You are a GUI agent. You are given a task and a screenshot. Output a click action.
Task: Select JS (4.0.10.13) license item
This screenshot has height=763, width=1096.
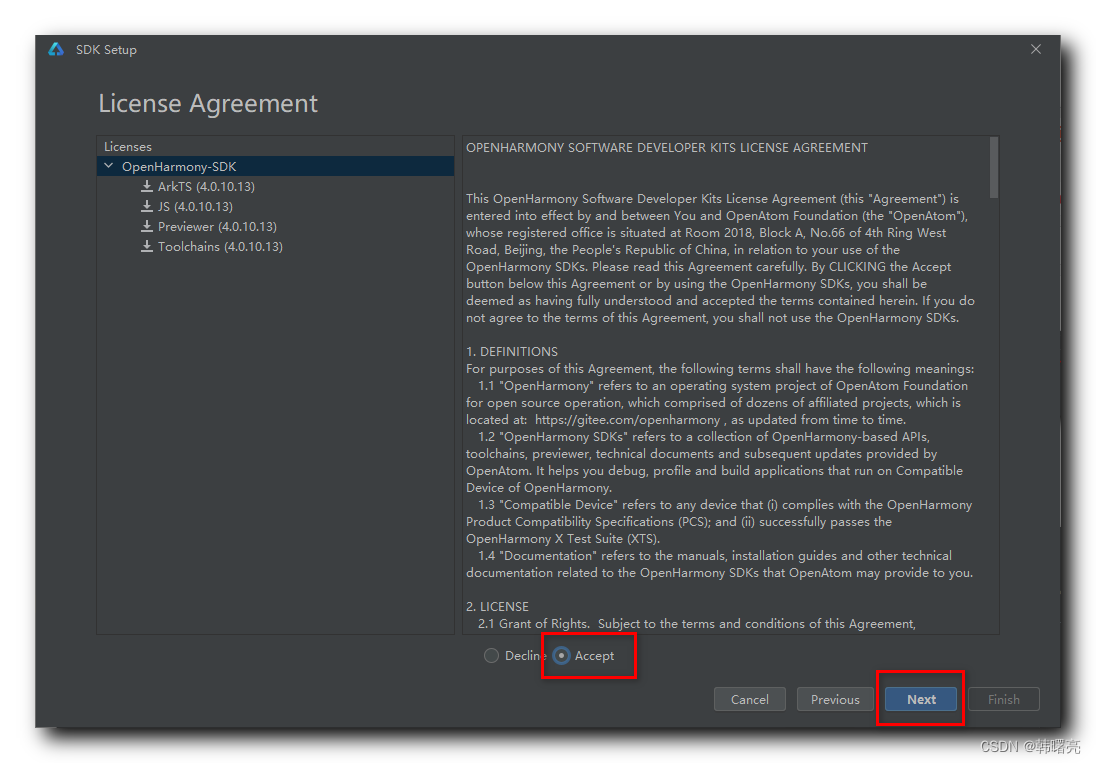pyautogui.click(x=195, y=206)
